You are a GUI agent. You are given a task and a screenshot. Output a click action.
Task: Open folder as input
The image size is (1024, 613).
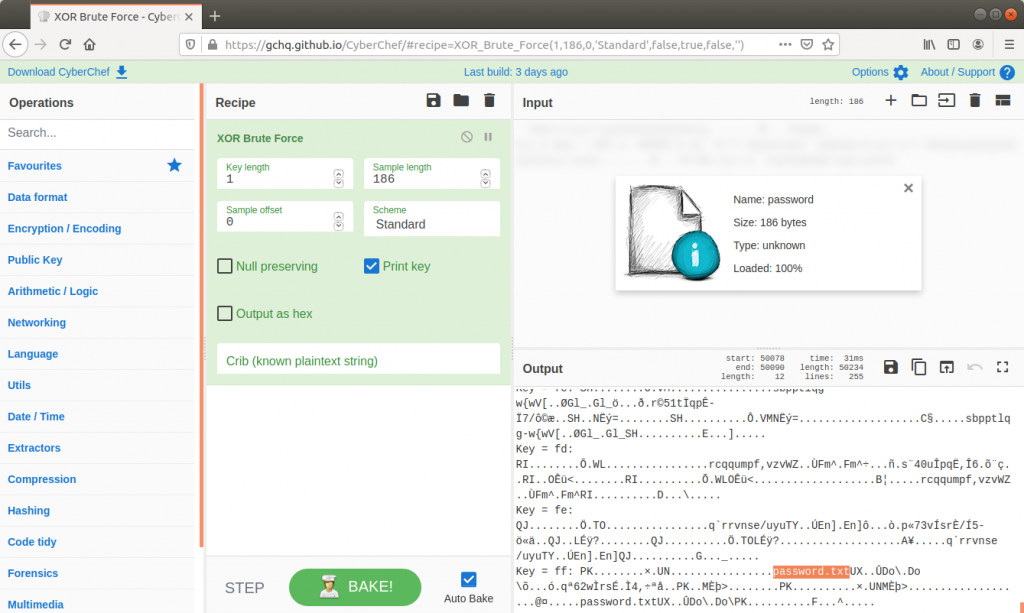tap(919, 101)
